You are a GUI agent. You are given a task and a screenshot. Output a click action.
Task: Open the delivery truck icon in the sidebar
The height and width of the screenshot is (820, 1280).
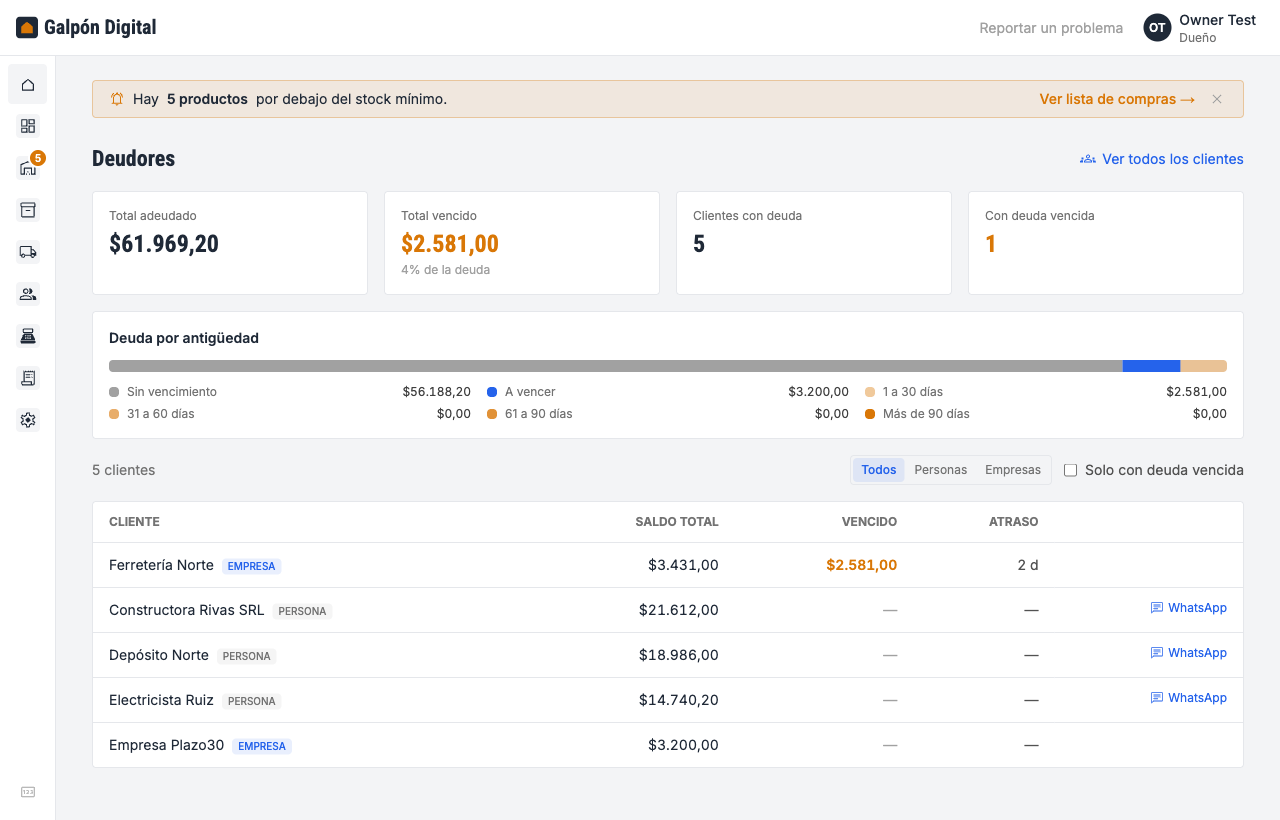point(28,252)
